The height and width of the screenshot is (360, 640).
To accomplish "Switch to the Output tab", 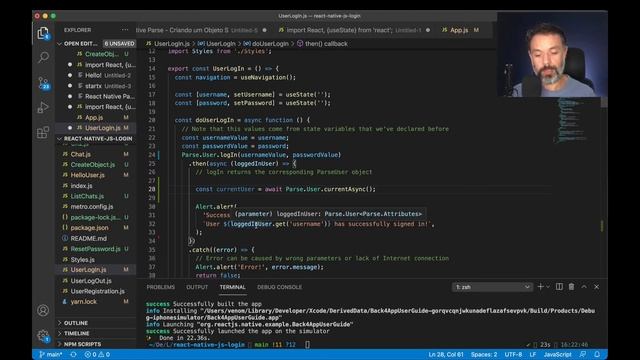I will pyautogui.click(x=197, y=287).
